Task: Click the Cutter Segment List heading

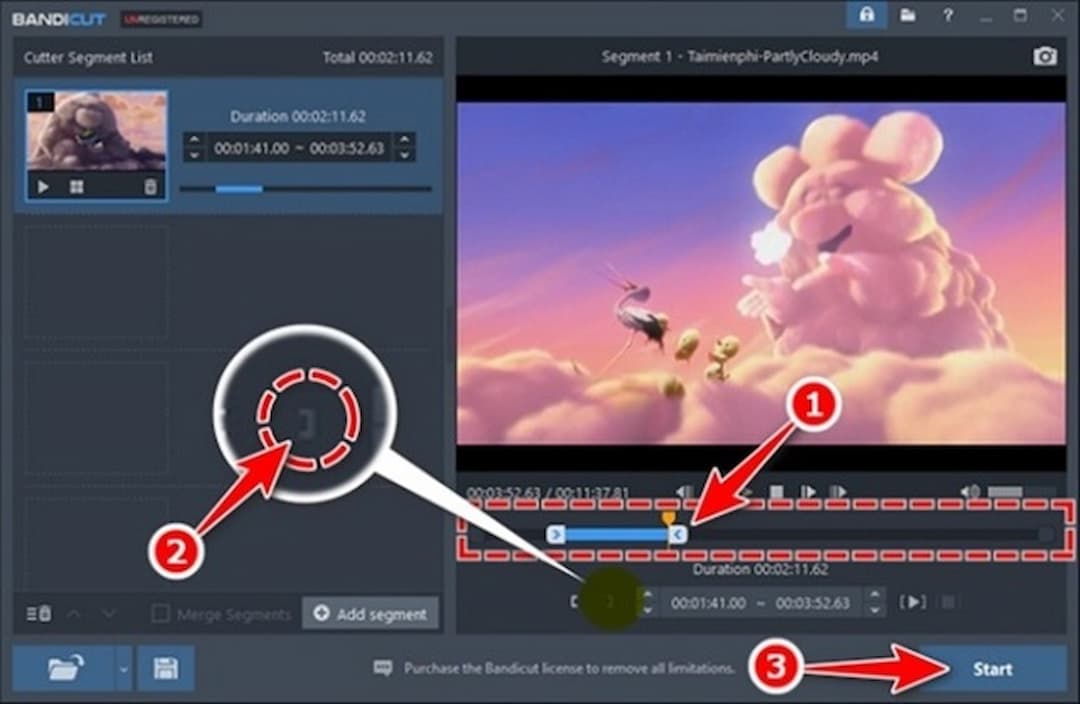Action: [x=88, y=57]
